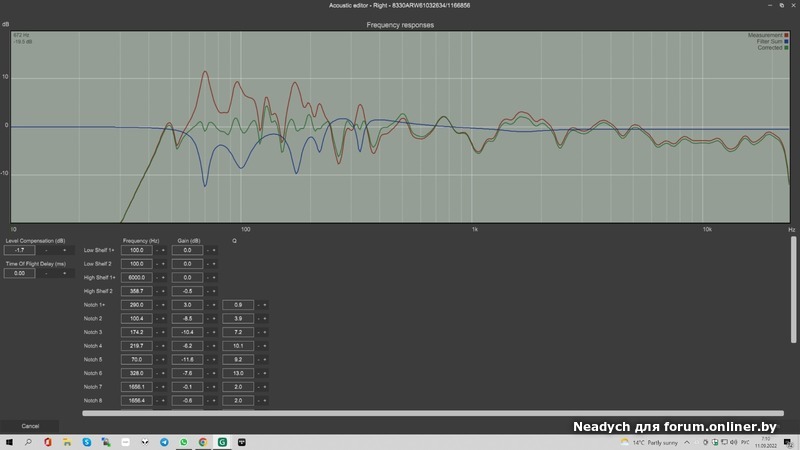The height and width of the screenshot is (450, 800).
Task: Decrease the High Shelf 2 gain
Action: coord(208,291)
